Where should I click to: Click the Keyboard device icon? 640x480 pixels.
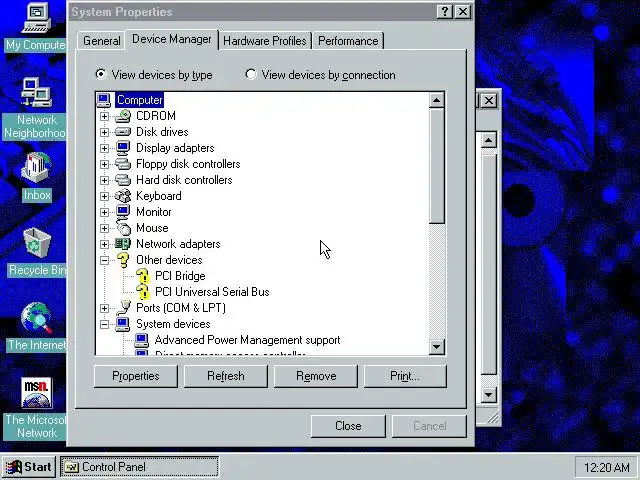[123, 196]
